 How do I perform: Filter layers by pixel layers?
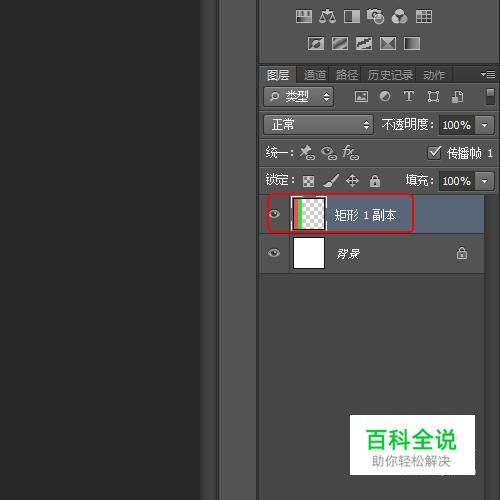[361, 97]
